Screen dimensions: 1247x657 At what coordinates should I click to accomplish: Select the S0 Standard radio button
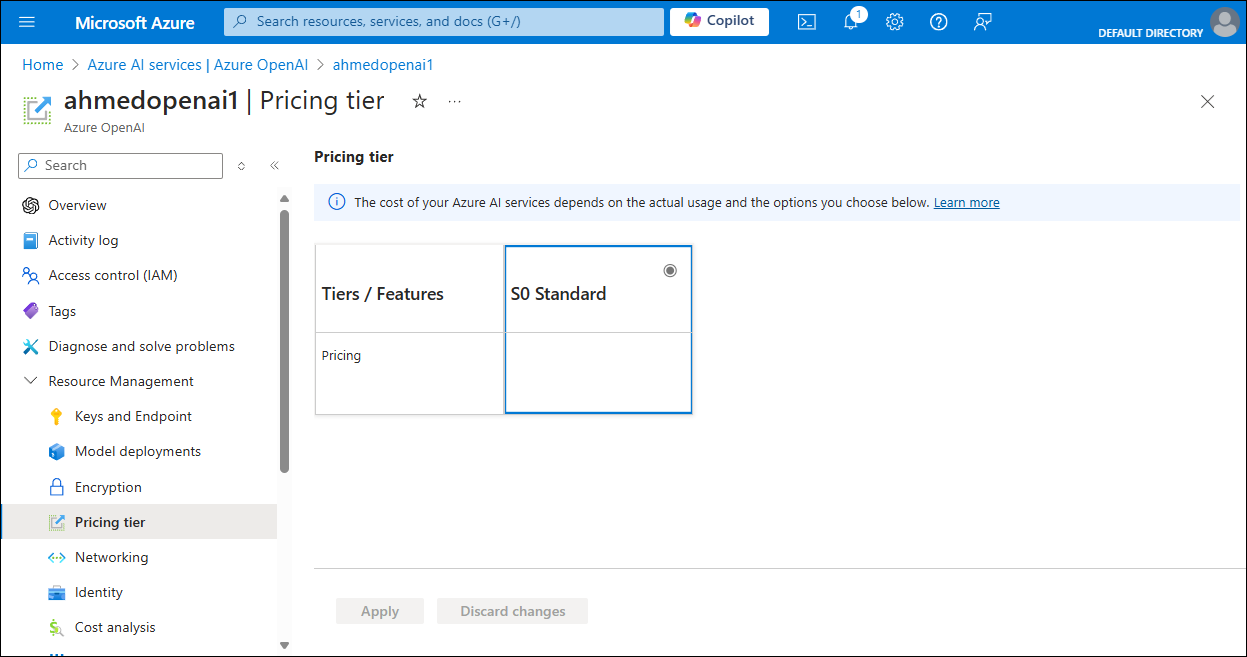669,270
